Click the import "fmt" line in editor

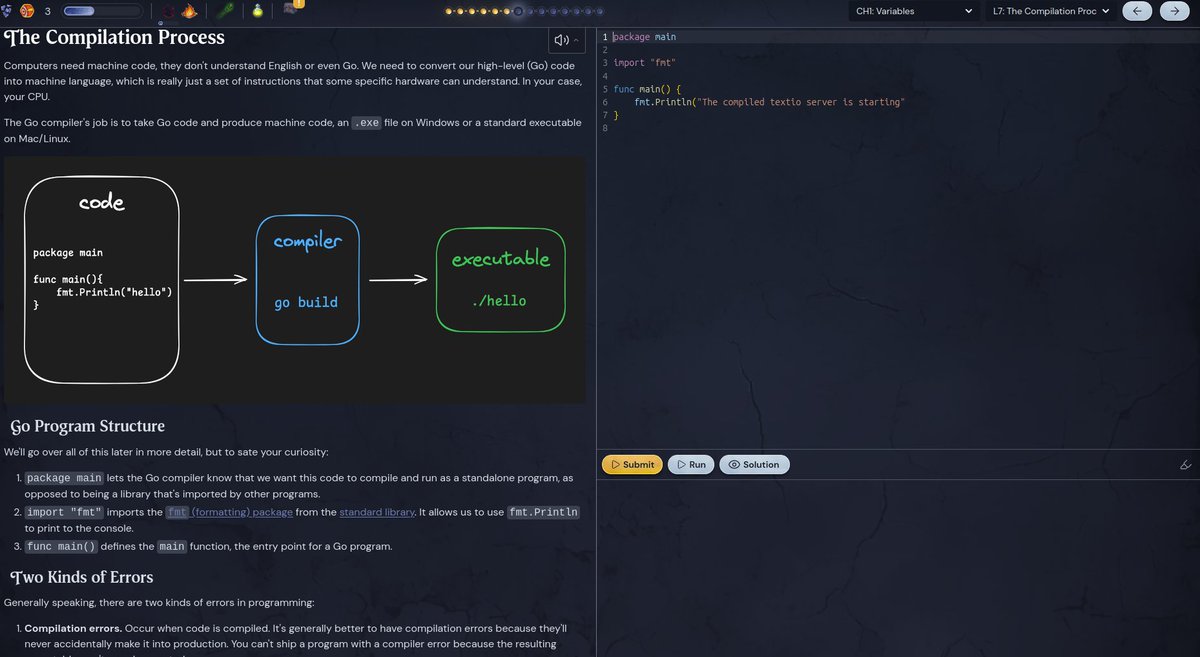tap(644, 63)
